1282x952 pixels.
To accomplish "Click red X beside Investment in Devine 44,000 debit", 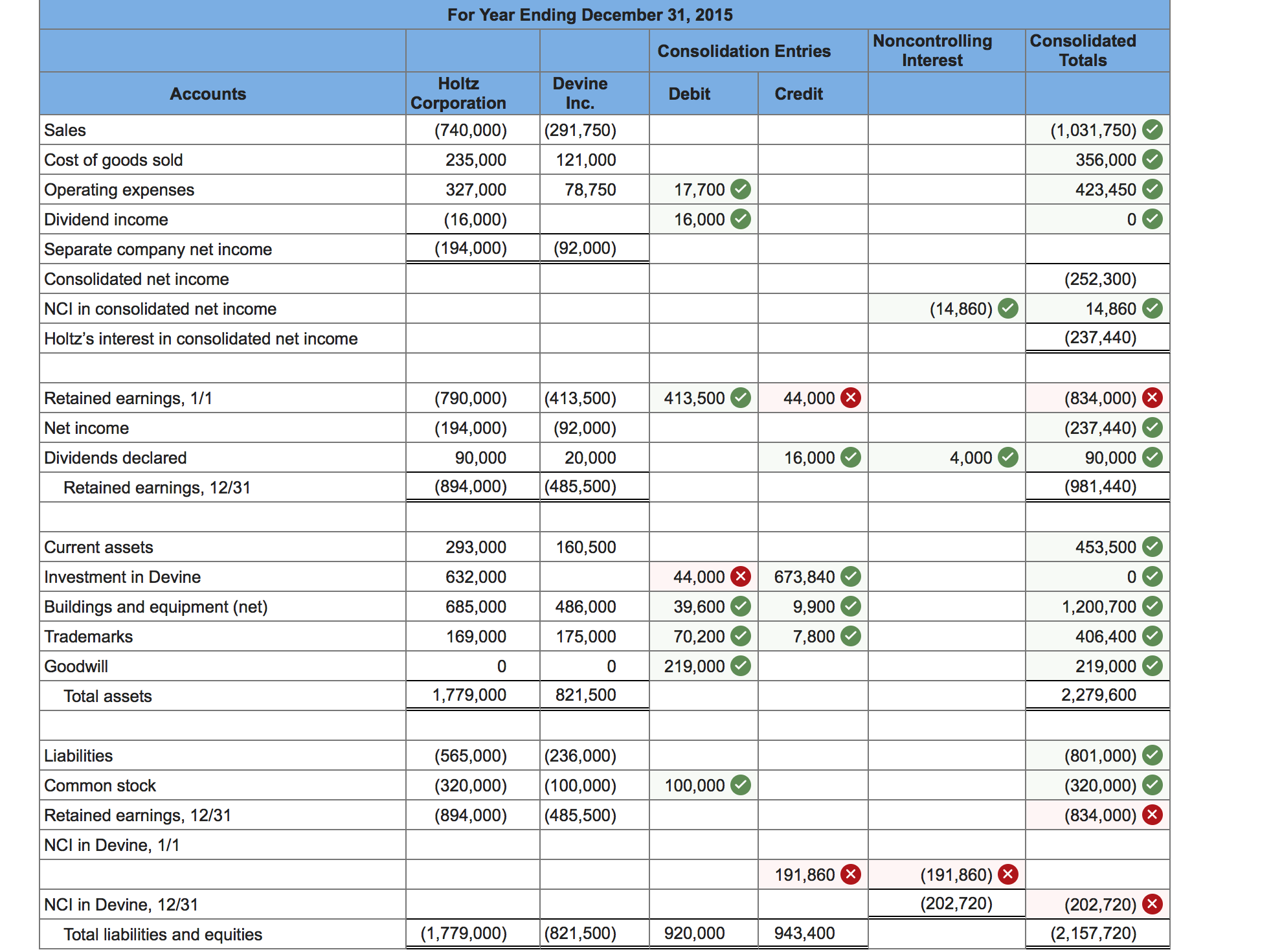I will click(741, 576).
